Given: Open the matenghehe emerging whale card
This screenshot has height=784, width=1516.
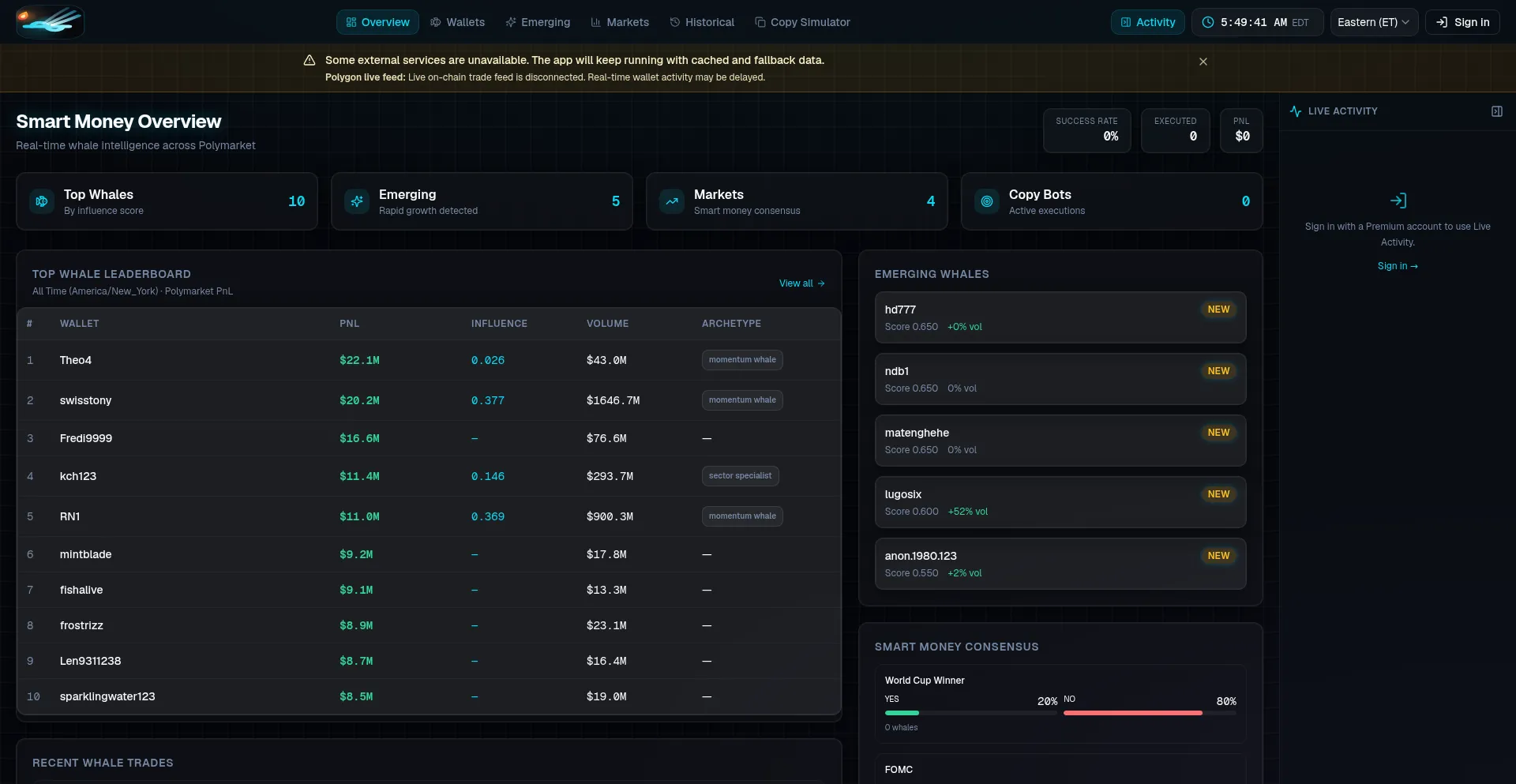Looking at the screenshot, I should click(x=1060, y=441).
